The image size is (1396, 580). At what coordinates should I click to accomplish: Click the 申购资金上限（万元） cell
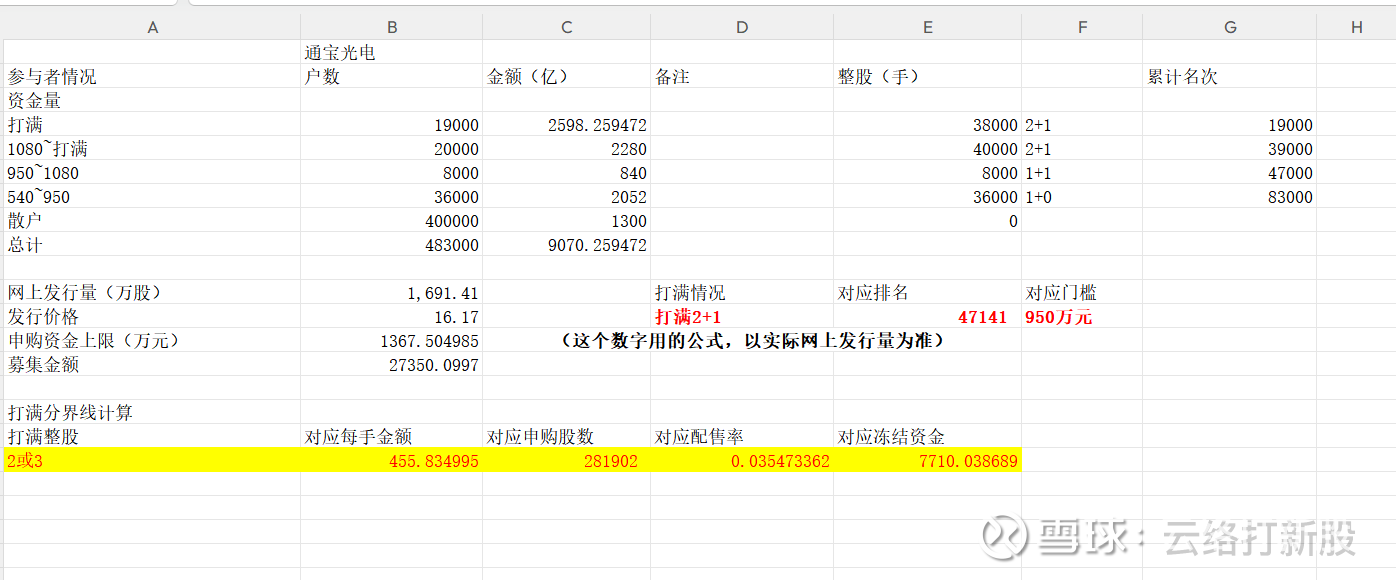point(152,340)
